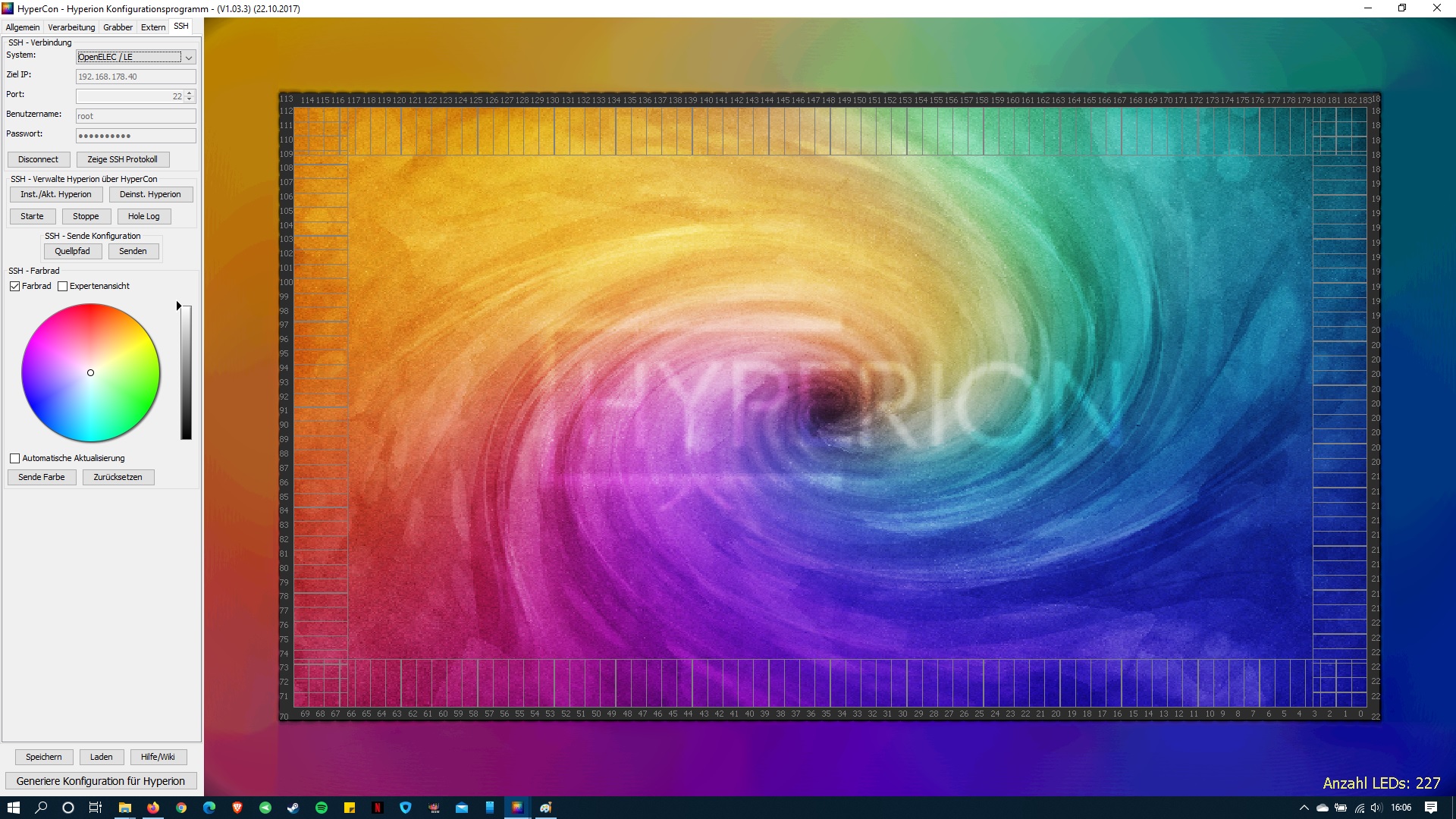Click the Zurücksetzen button

pyautogui.click(x=118, y=477)
